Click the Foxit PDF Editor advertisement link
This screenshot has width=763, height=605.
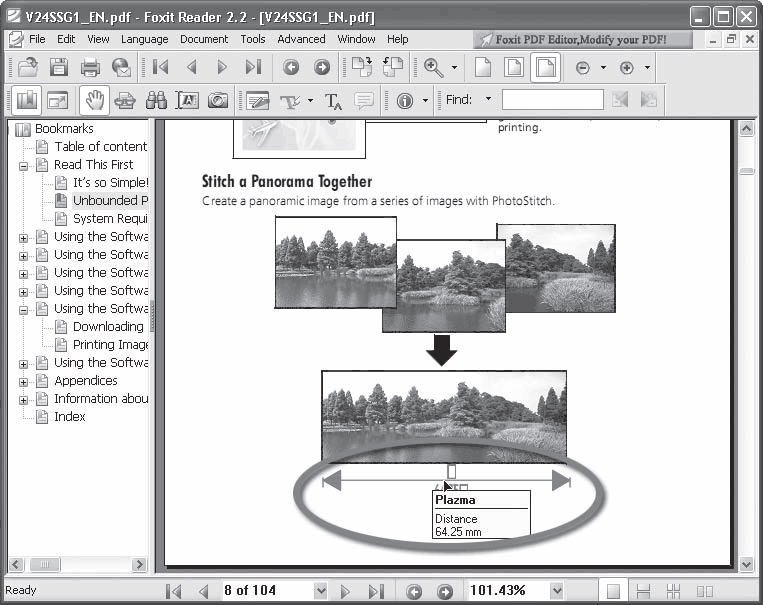[x=582, y=39]
